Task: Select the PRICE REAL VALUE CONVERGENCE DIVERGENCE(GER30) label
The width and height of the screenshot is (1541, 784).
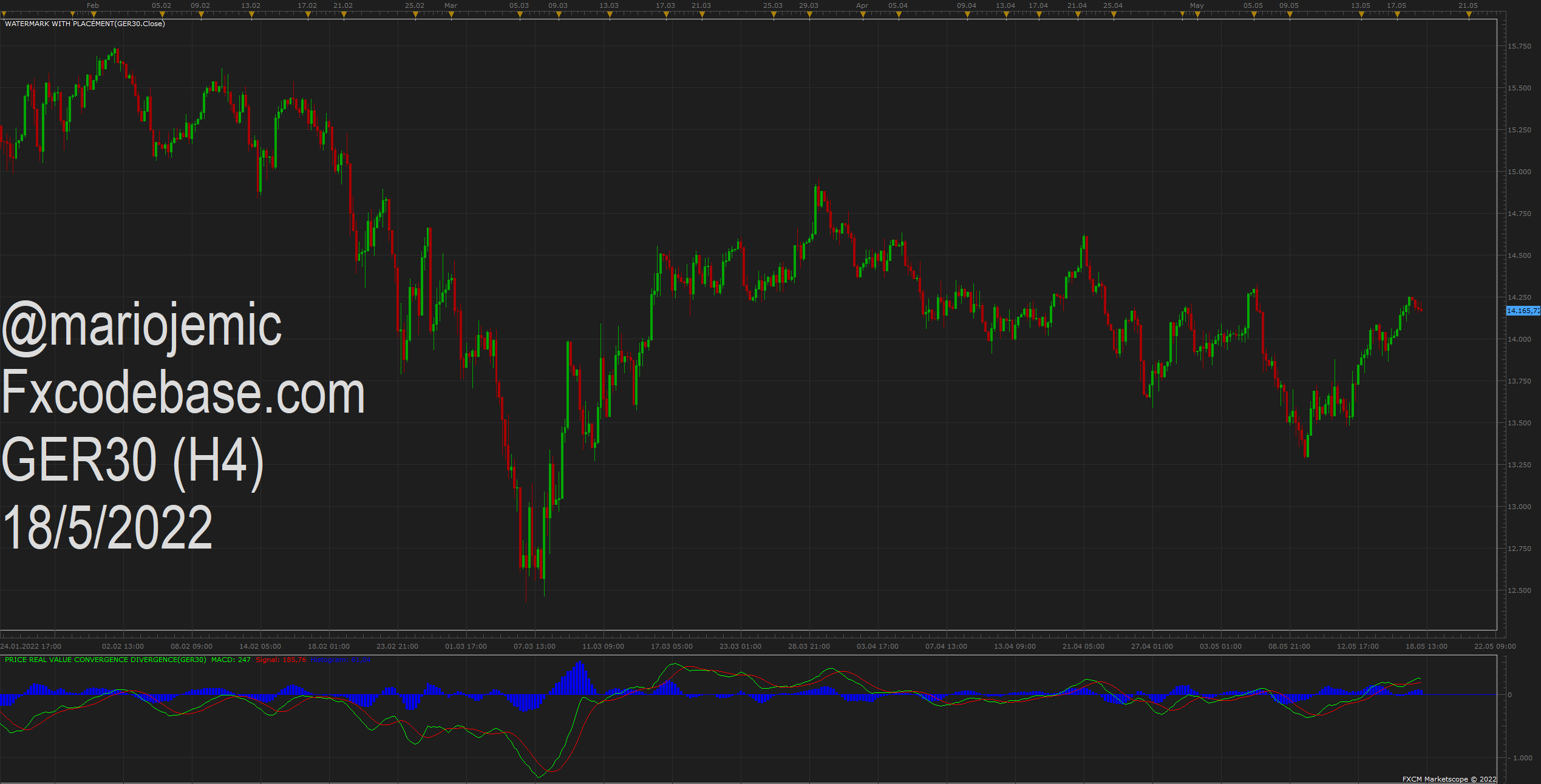Action: (106, 660)
